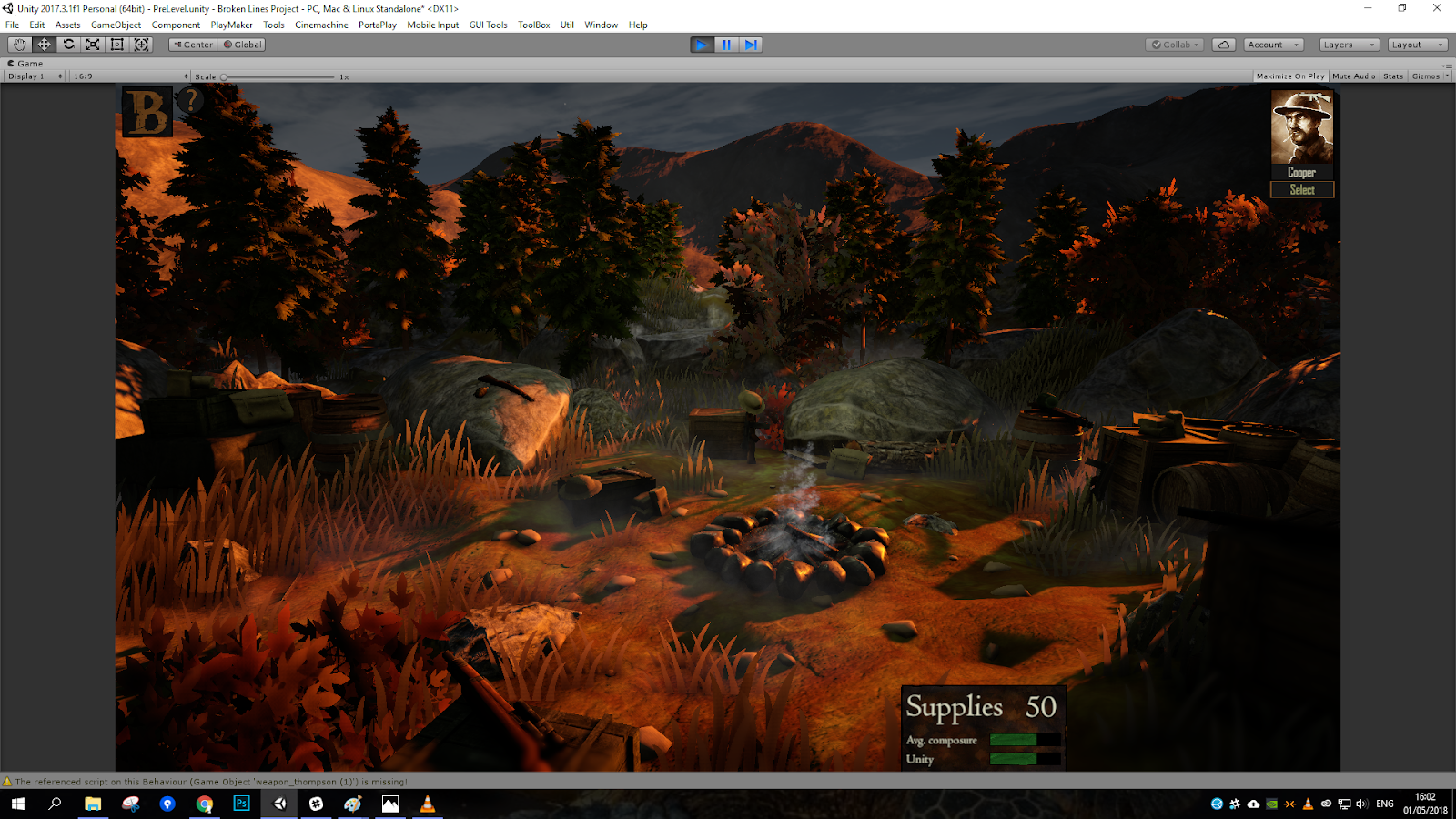
Task: Toggle the Stats overlay
Action: (x=1393, y=76)
